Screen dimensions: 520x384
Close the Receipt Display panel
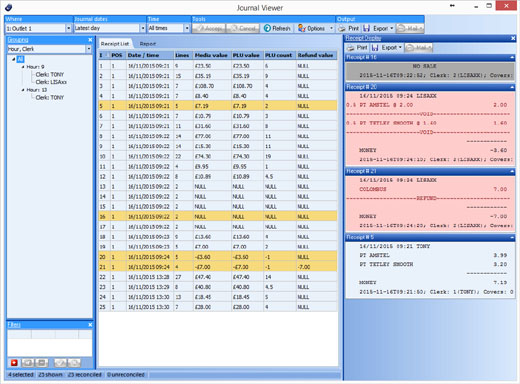[x=513, y=38]
